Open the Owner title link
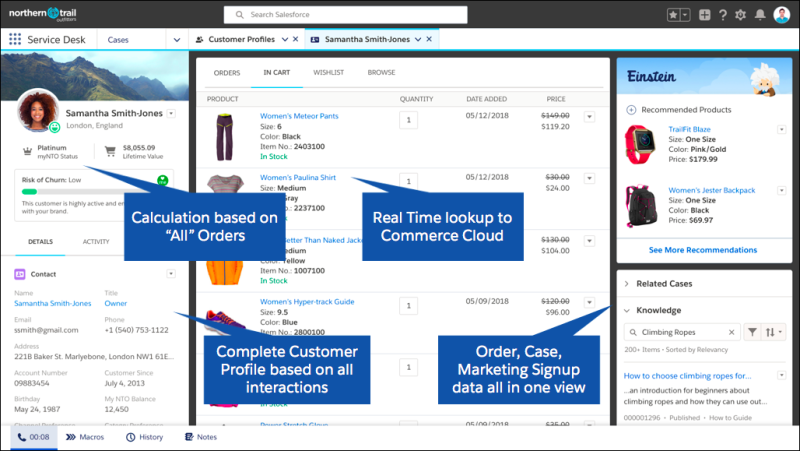This screenshot has width=800, height=451. pyautogui.click(x=116, y=303)
